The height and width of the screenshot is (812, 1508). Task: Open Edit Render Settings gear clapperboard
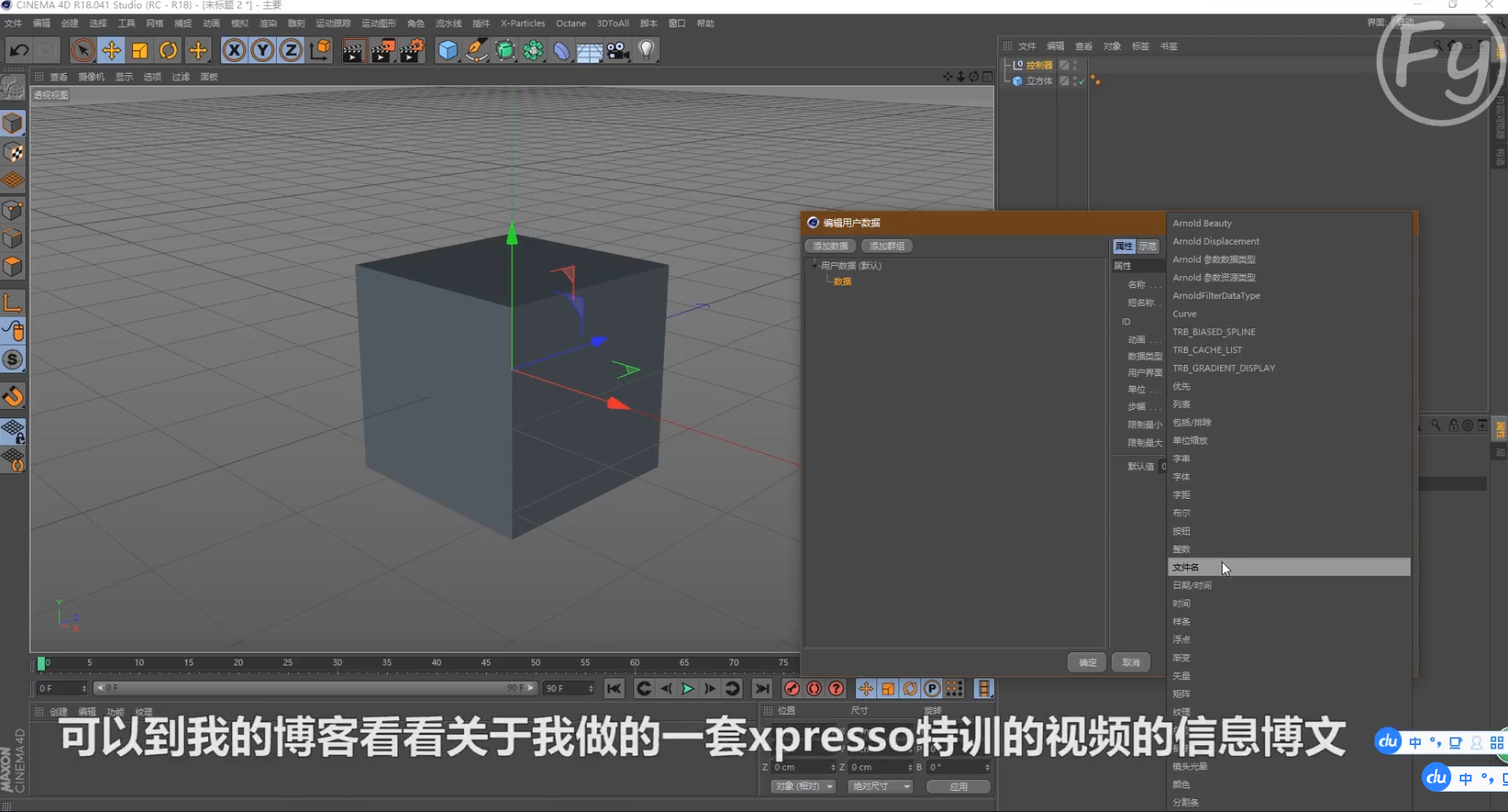pyautogui.click(x=412, y=51)
